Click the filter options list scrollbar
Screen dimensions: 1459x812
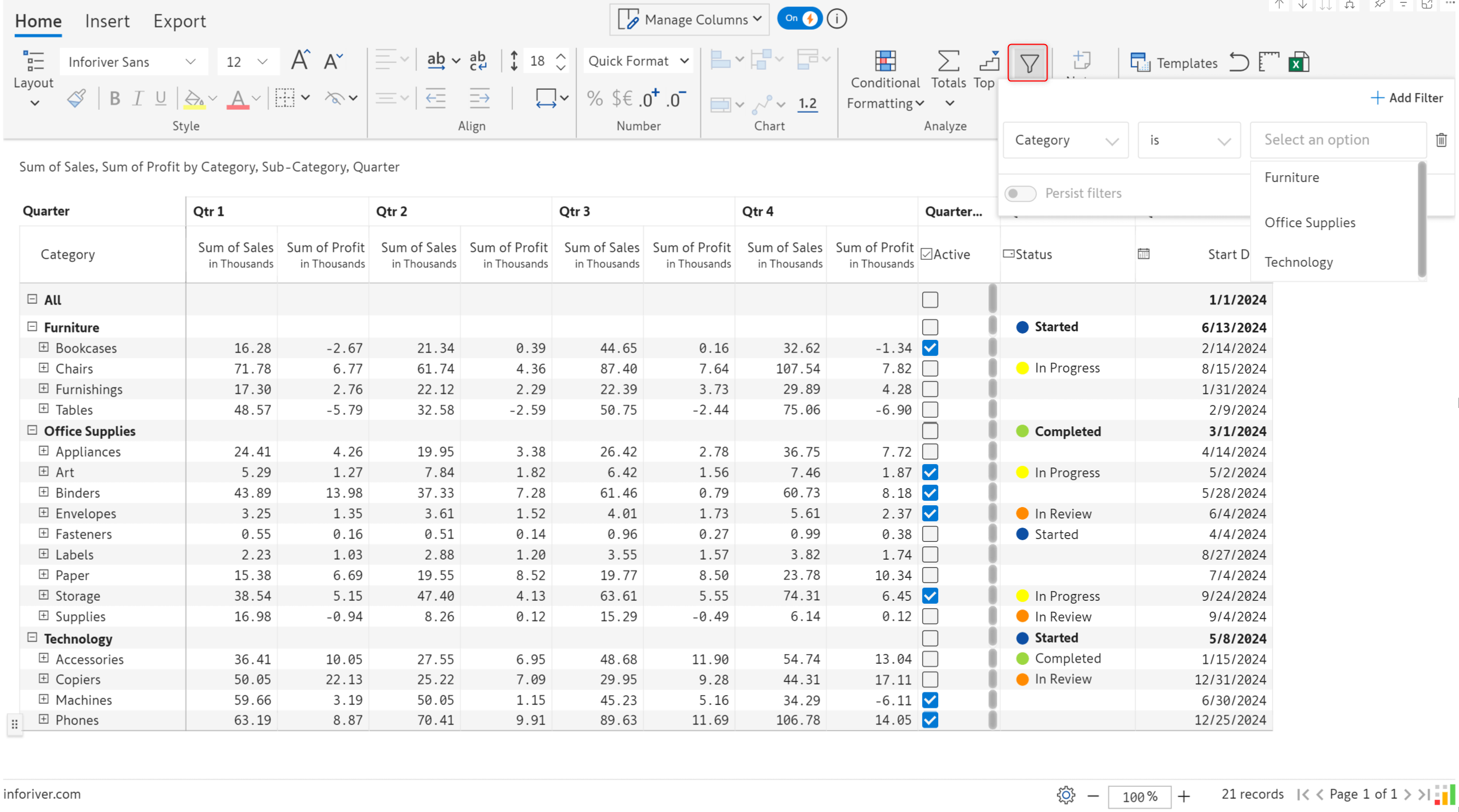click(1421, 220)
